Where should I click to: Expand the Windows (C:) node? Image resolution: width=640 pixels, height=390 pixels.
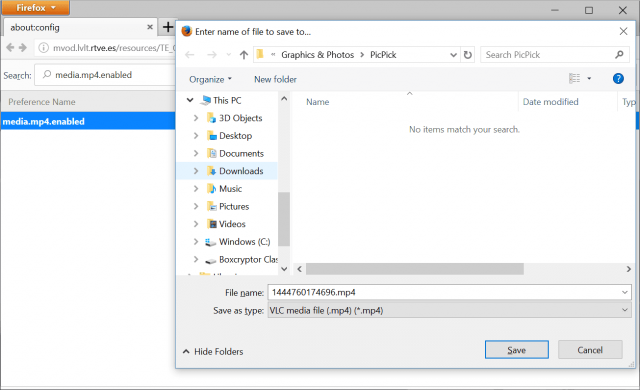pos(196,242)
